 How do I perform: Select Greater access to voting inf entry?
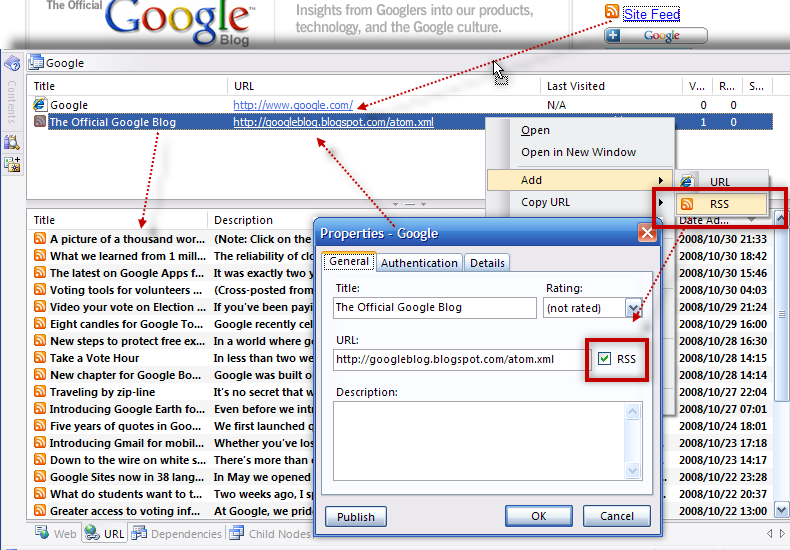point(125,511)
